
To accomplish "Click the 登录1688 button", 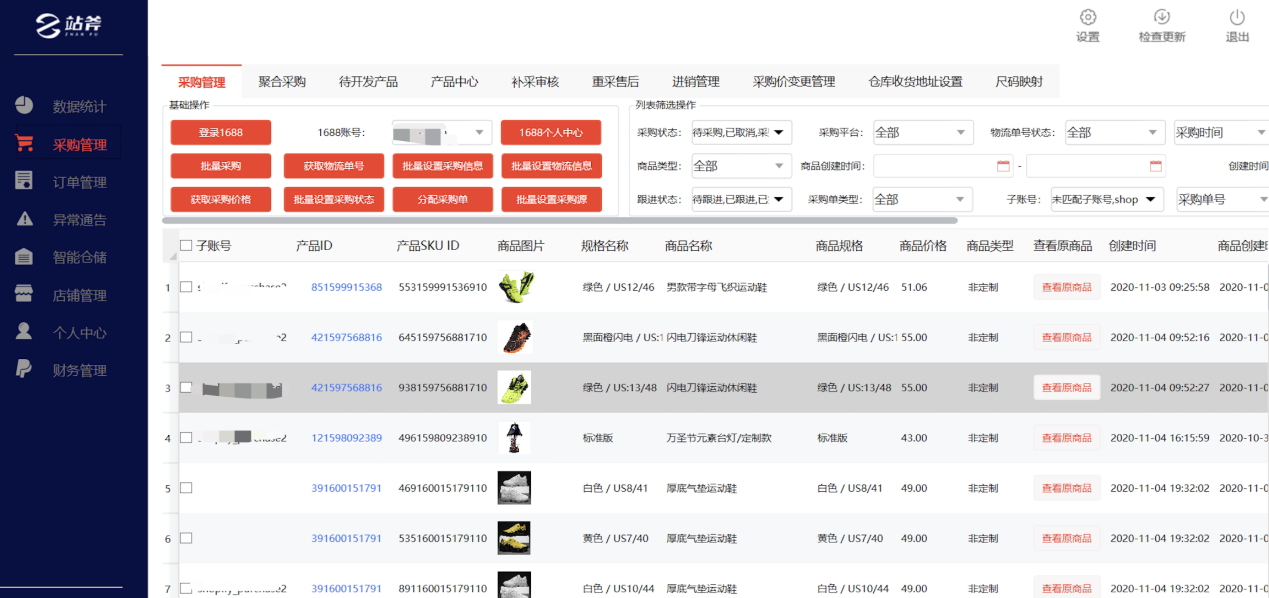I will (220, 133).
